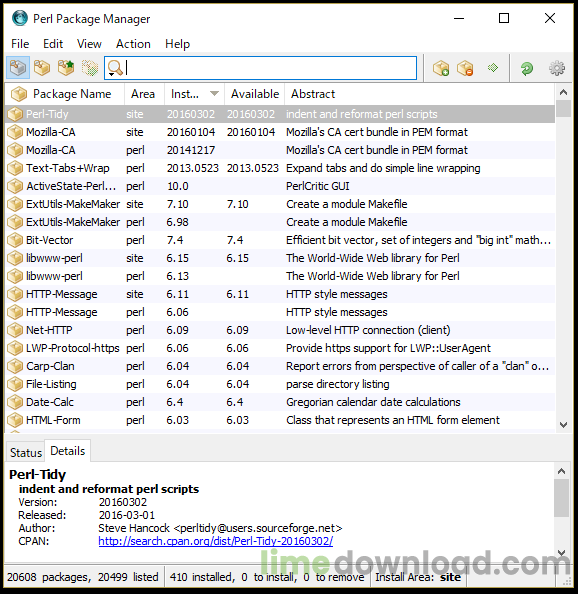The image size is (578, 594).
Task: Sort by Available column header
Action: [255, 94]
